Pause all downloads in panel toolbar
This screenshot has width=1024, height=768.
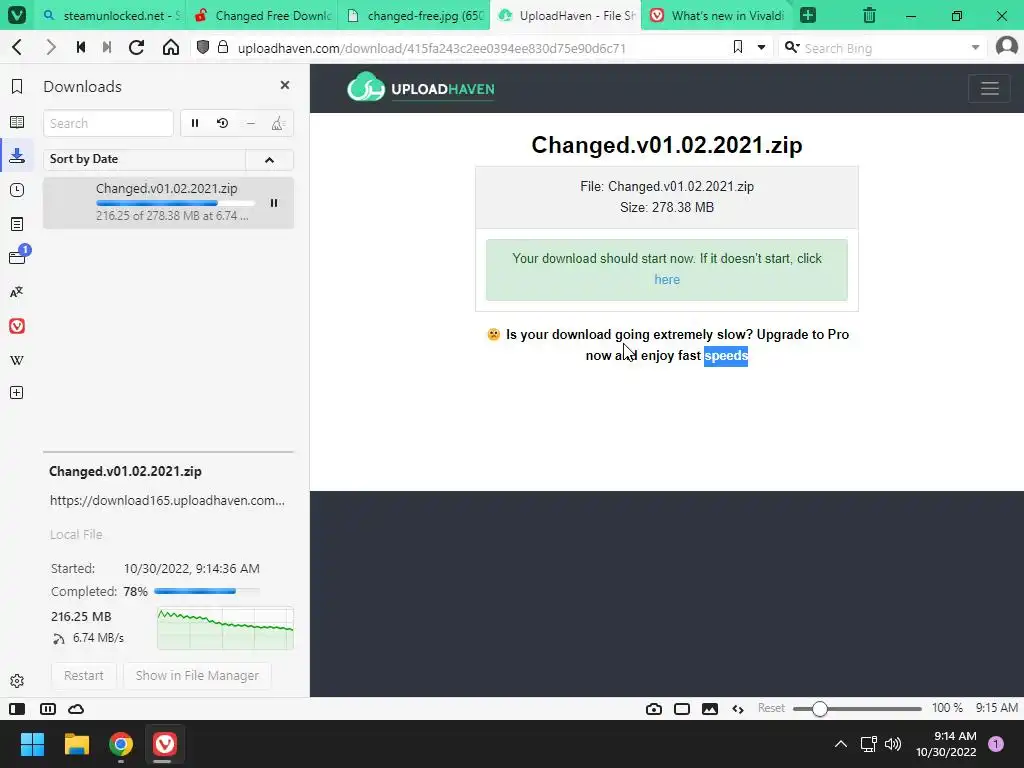pyautogui.click(x=195, y=123)
